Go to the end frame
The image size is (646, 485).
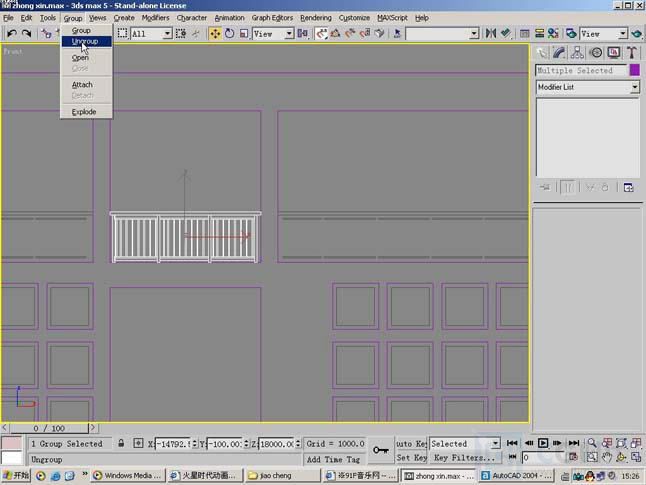(x=574, y=443)
